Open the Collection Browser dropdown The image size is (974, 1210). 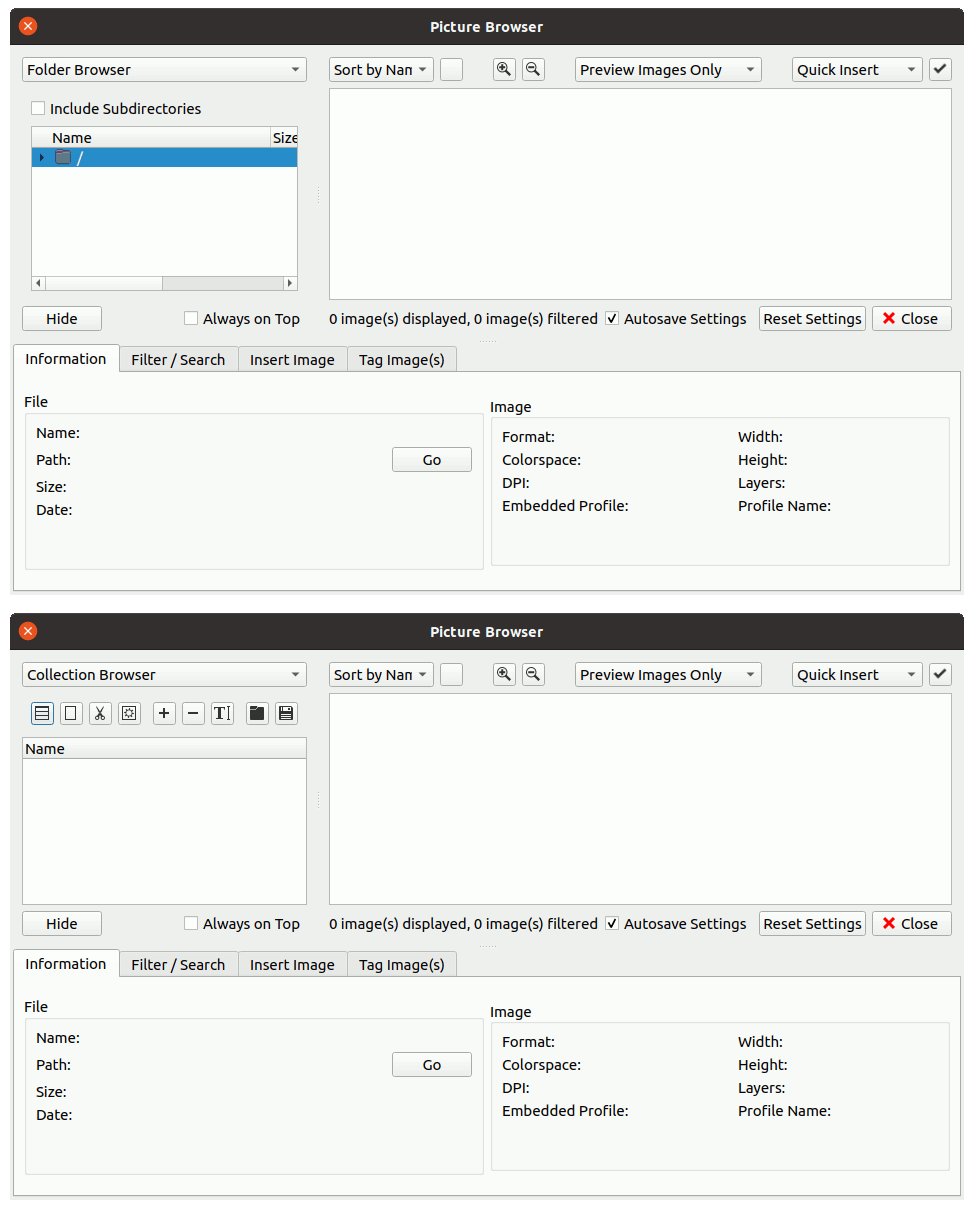pyautogui.click(x=164, y=675)
